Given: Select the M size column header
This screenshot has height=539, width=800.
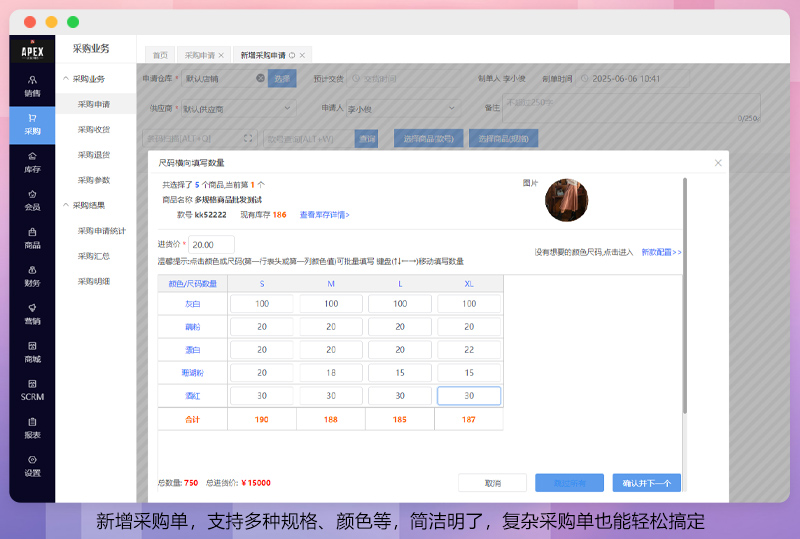Looking at the screenshot, I should (x=331, y=284).
